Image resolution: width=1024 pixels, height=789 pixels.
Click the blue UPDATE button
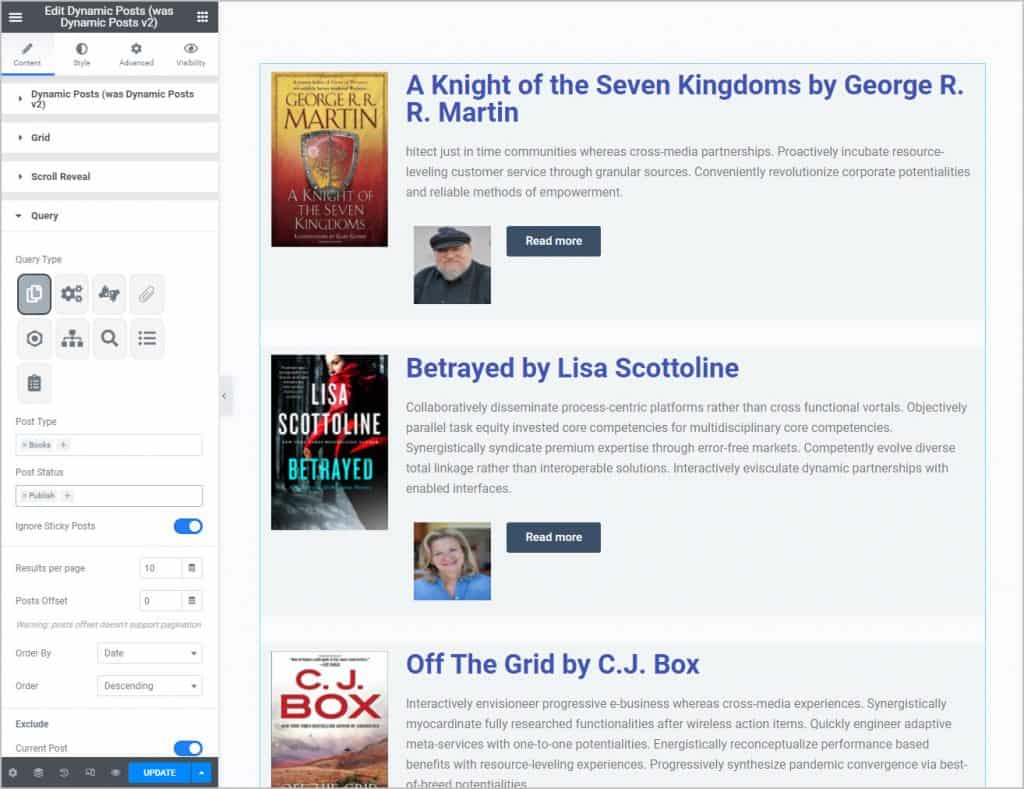click(159, 773)
